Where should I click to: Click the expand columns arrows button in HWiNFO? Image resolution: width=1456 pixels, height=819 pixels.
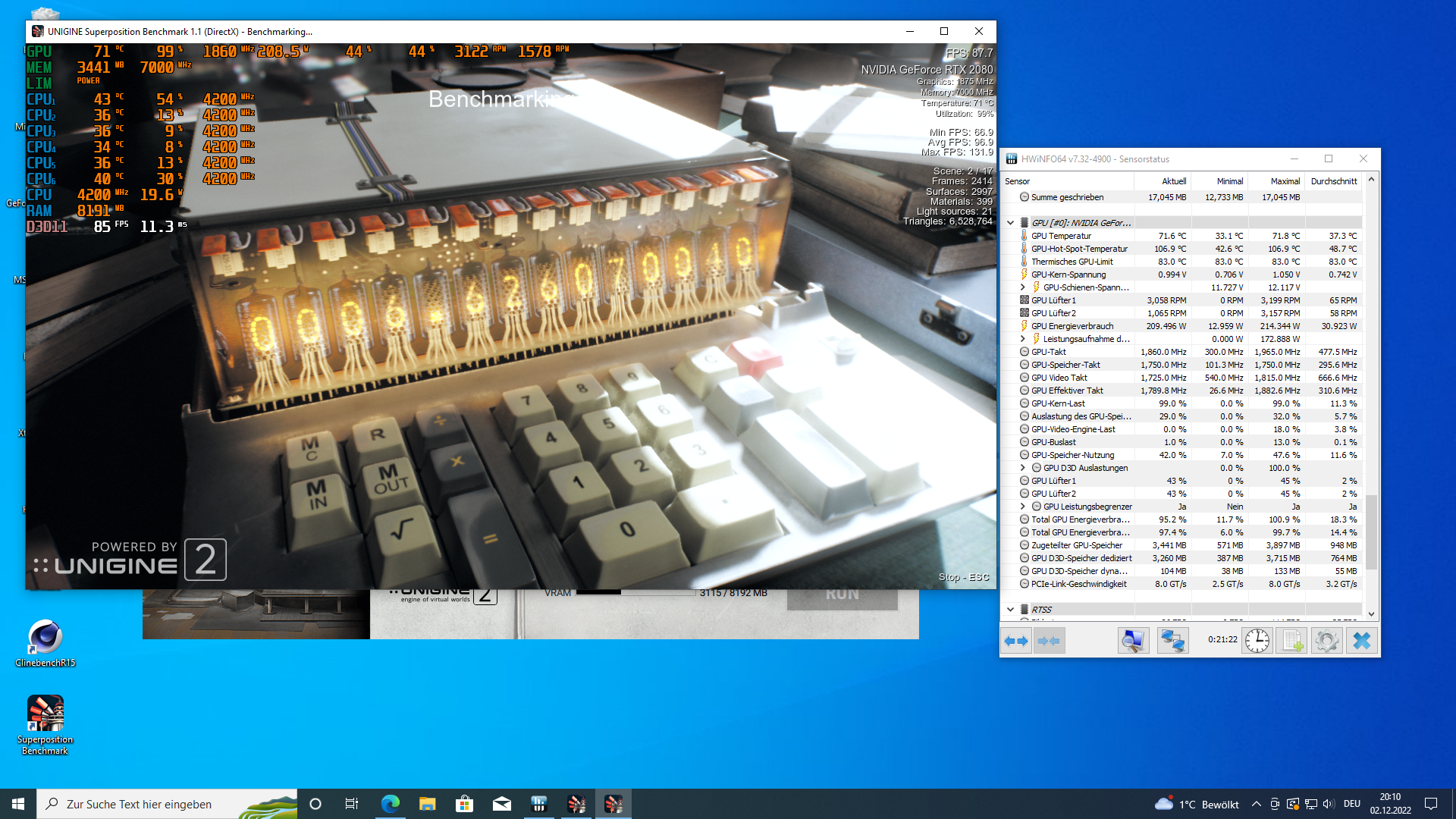click(1016, 641)
